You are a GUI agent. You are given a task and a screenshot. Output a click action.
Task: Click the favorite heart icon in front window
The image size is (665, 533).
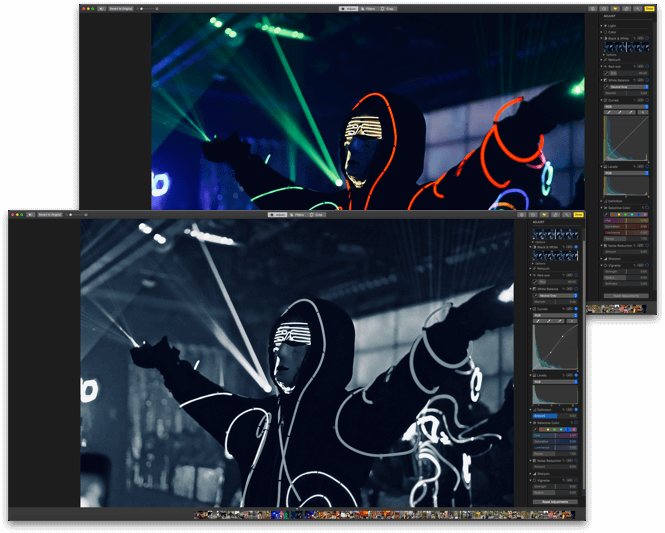(x=544, y=215)
